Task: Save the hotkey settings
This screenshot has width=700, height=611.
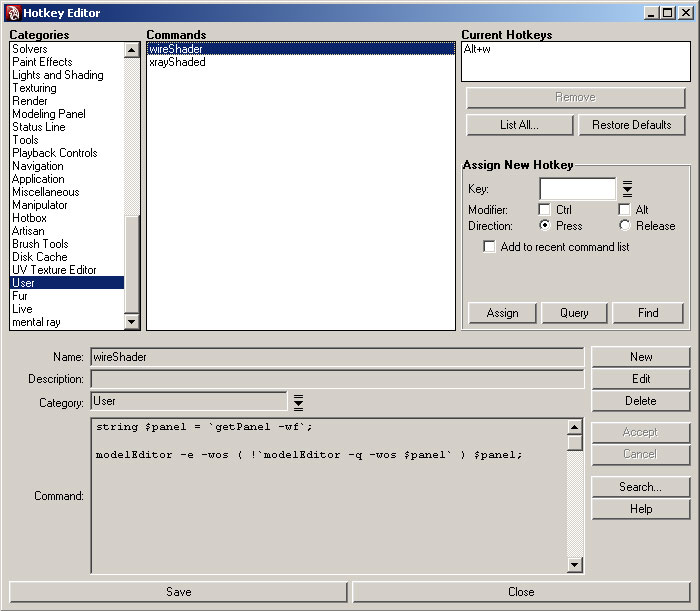Action: click(x=178, y=592)
